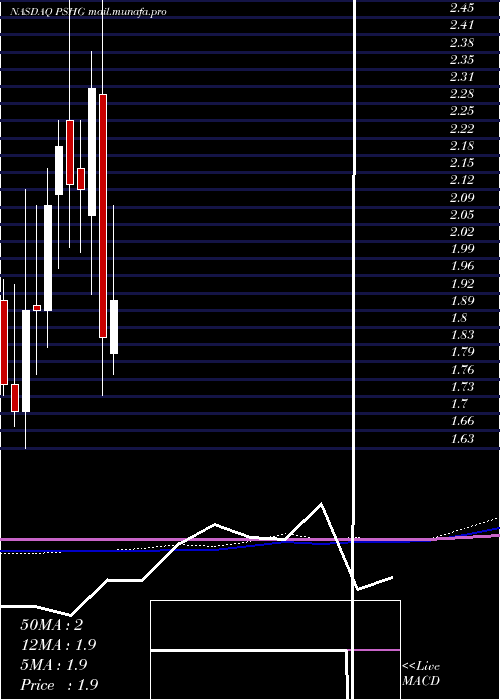Click the tiny red candle near 1.89
Viewport: 500px width, 700px height.
(37, 308)
